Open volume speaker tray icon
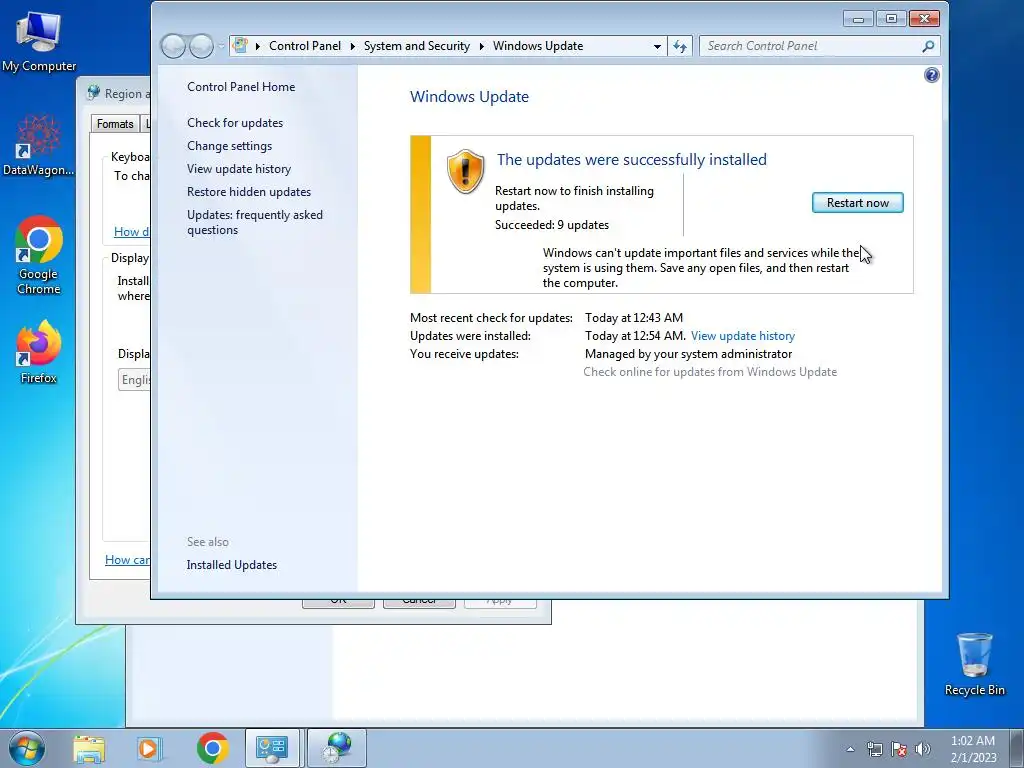This screenshot has width=1024, height=768. tap(923, 749)
